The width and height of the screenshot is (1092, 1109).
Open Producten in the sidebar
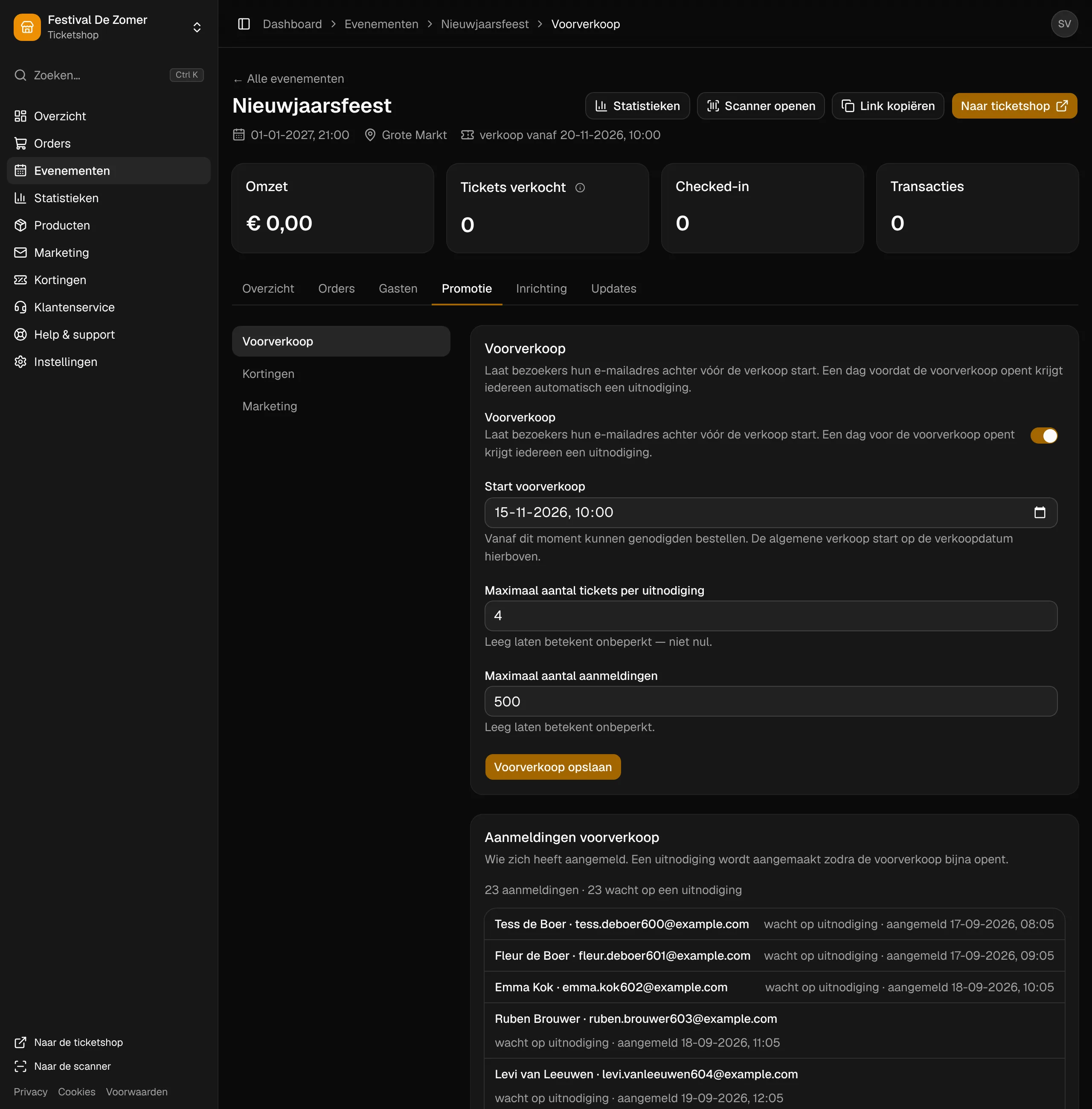click(109, 225)
